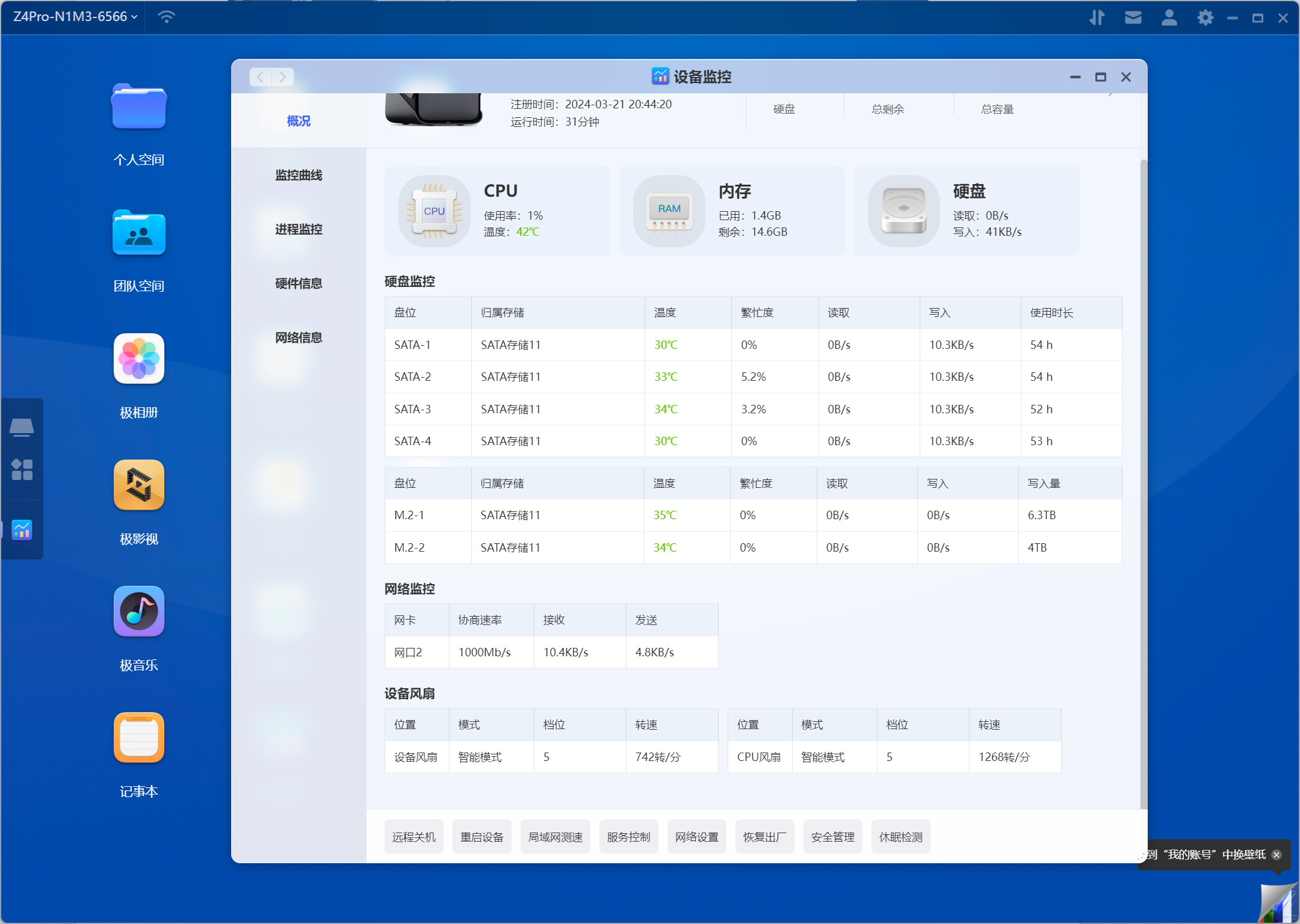
Task: Launch the 极相册 photo app
Action: [x=138, y=359]
